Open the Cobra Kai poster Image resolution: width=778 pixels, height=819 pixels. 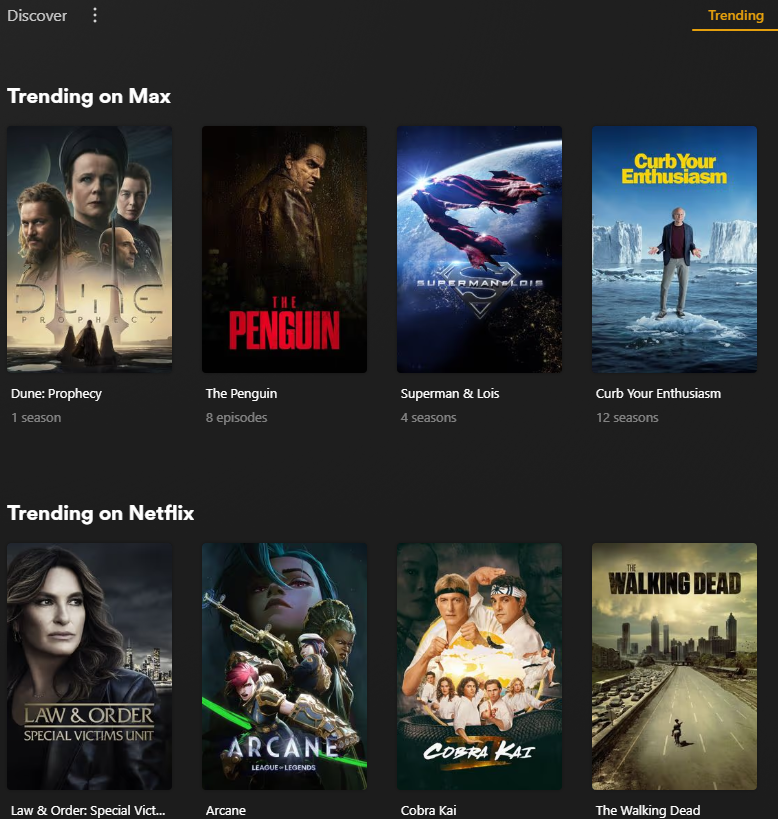tap(479, 666)
